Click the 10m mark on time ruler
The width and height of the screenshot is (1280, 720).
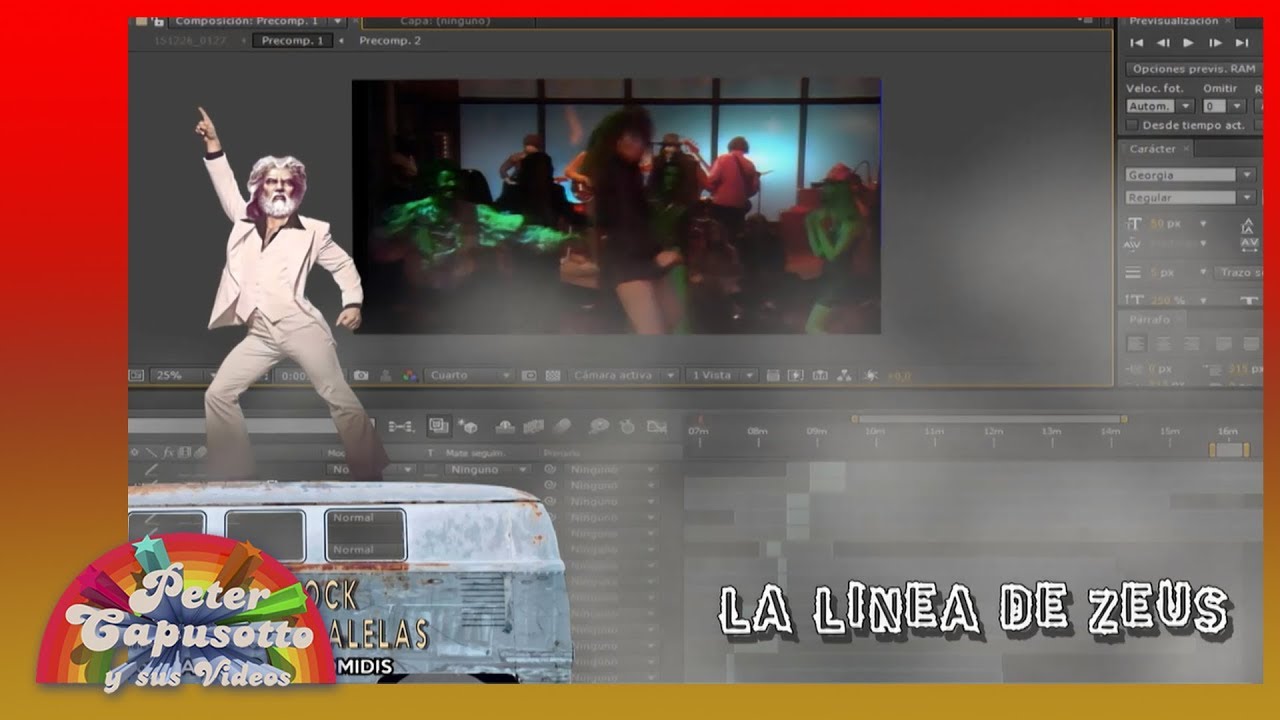(x=875, y=431)
